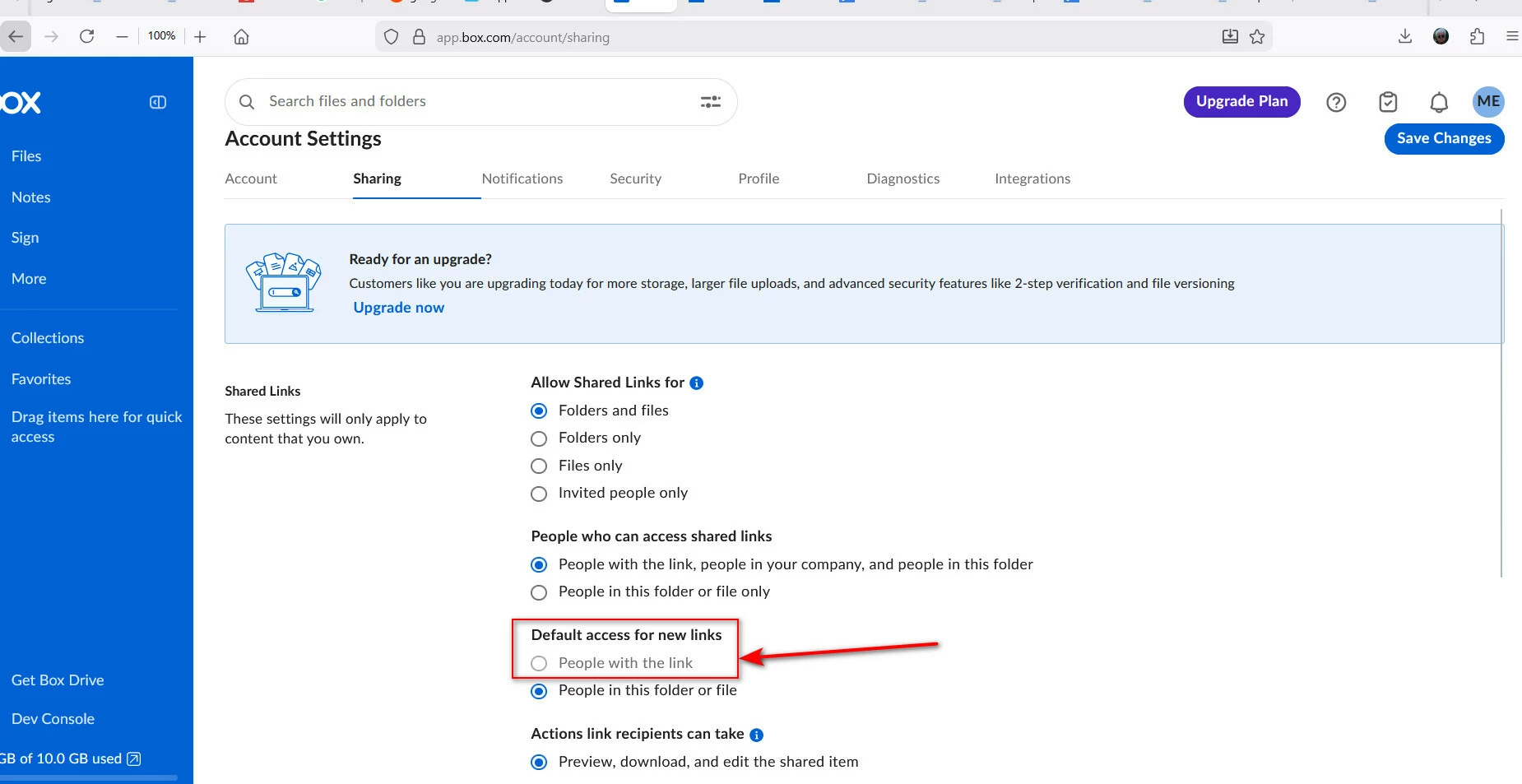The height and width of the screenshot is (784, 1522).
Task: Click the Search files and folders field
Action: pos(480,102)
